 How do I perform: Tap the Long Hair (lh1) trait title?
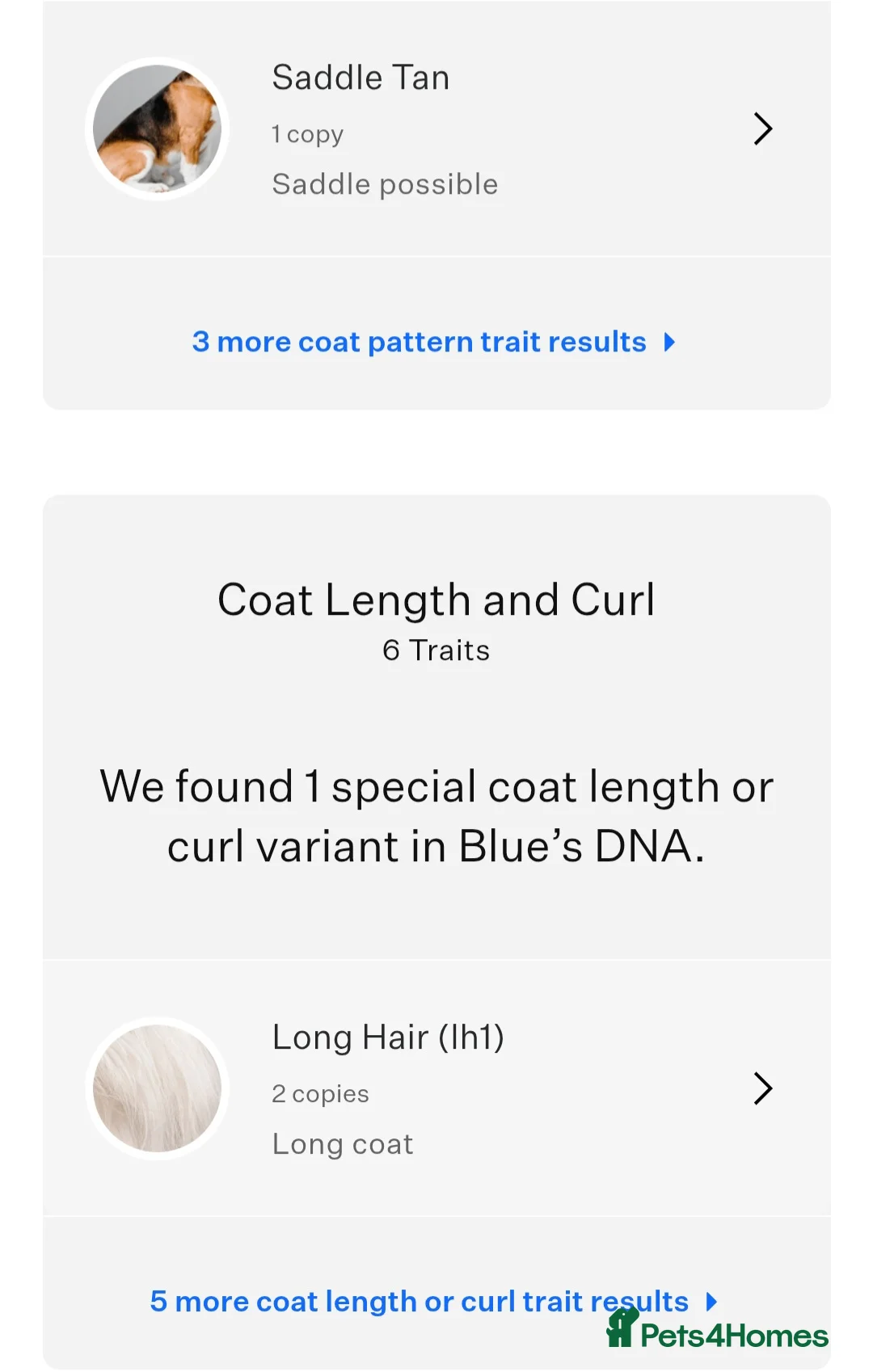[x=388, y=1037]
